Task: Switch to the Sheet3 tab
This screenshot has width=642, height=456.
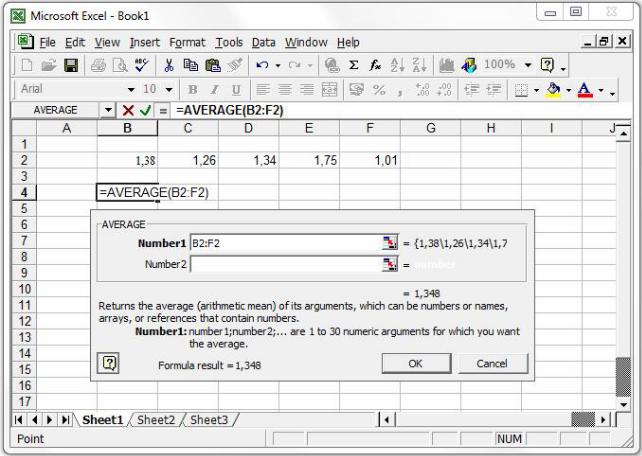Action: [x=209, y=420]
